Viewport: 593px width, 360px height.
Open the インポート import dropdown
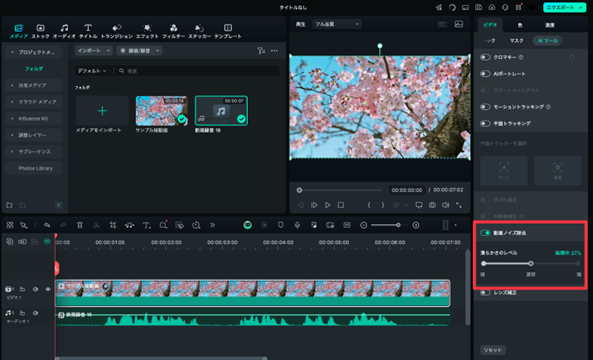(x=93, y=51)
